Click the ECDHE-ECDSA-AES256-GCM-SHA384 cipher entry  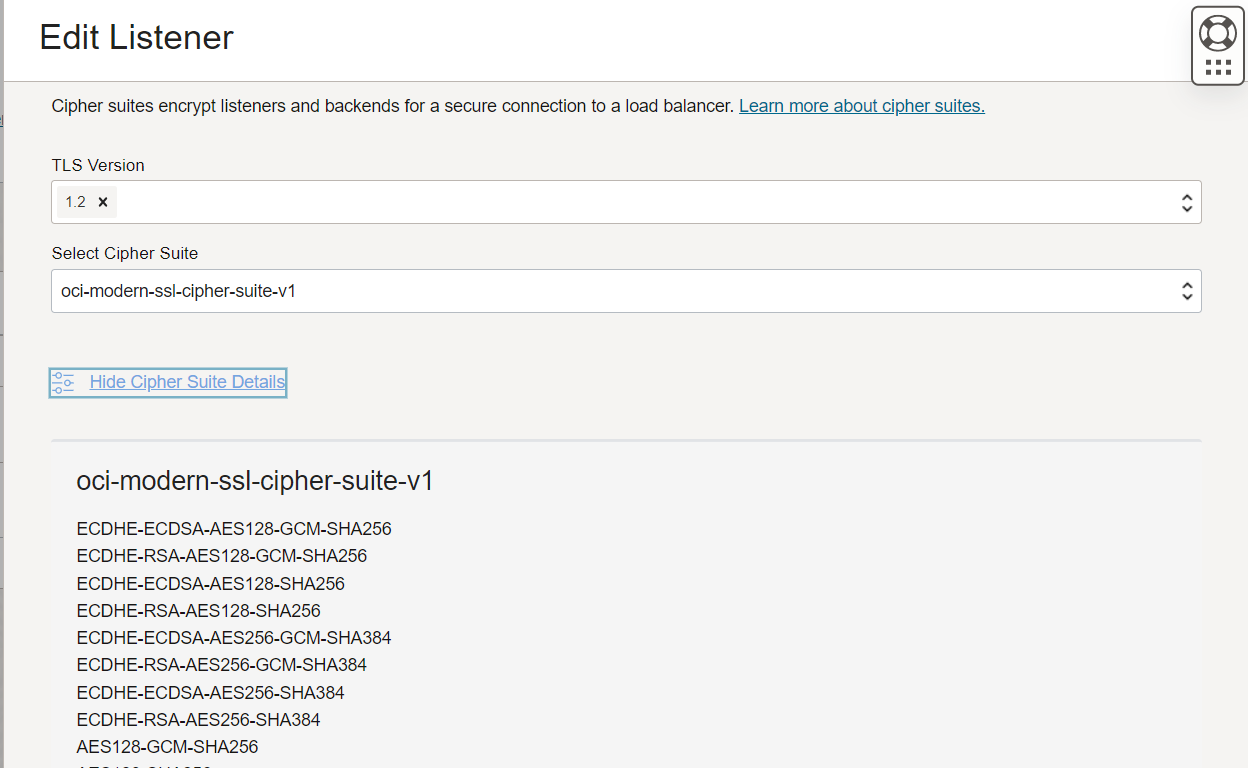click(x=233, y=638)
